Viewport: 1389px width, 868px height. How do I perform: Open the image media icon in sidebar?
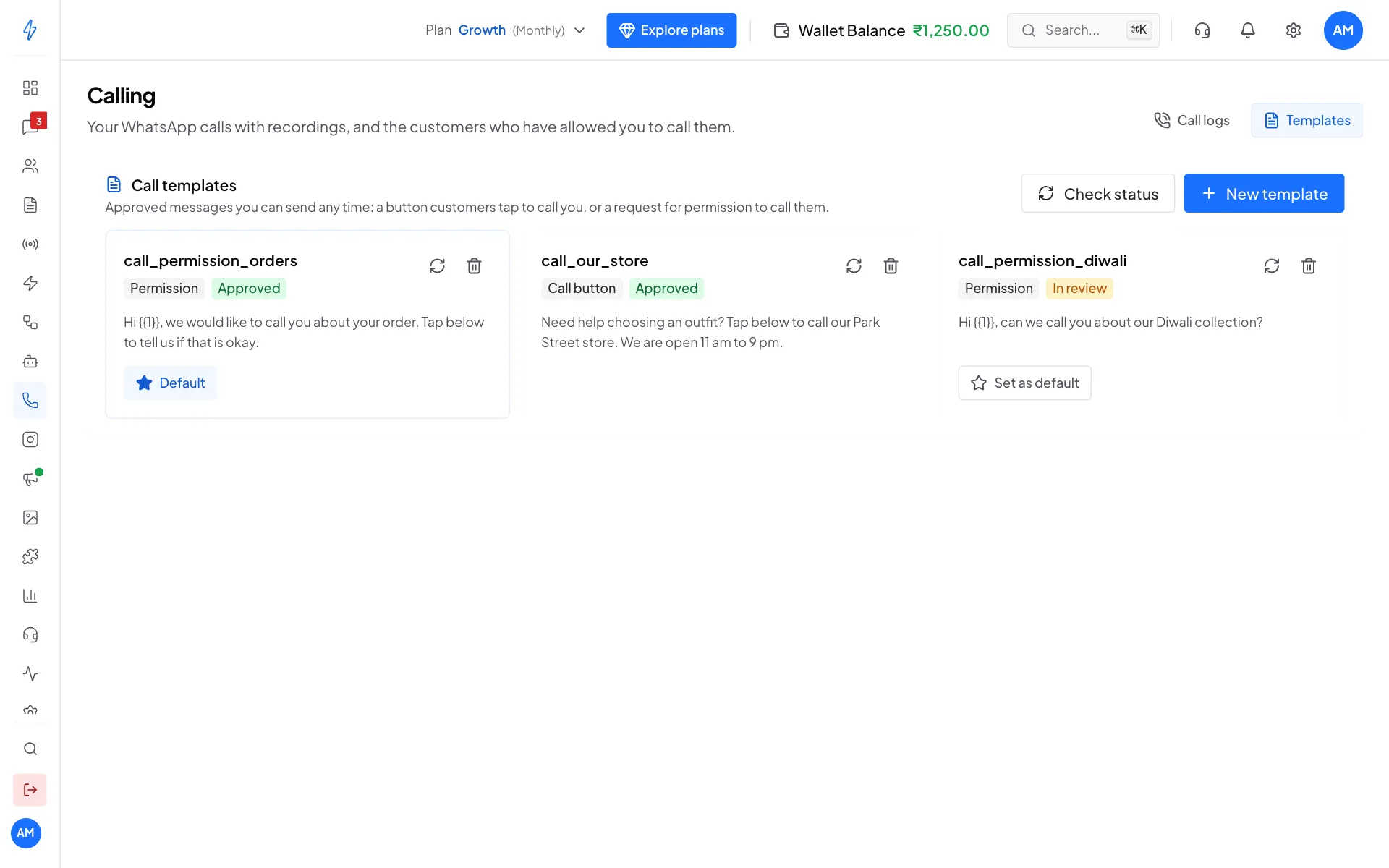(30, 517)
